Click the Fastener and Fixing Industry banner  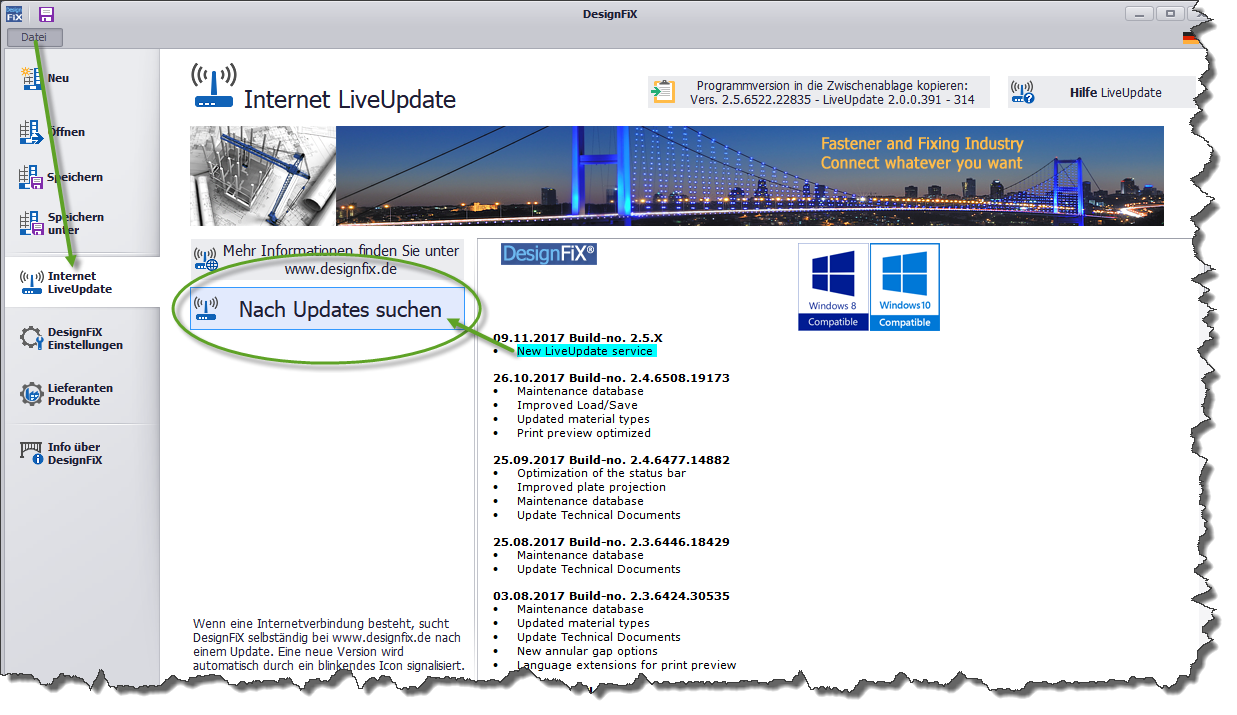click(750, 175)
